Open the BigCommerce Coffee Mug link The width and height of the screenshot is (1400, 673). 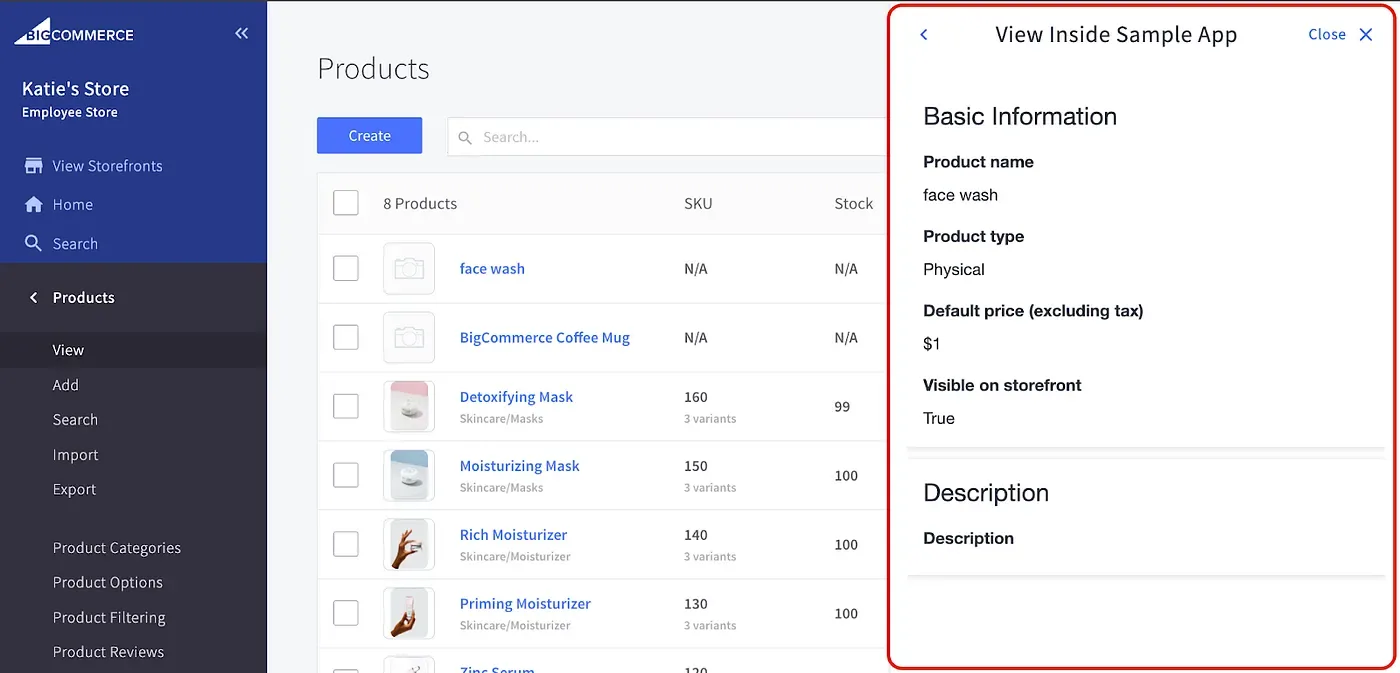(x=545, y=338)
